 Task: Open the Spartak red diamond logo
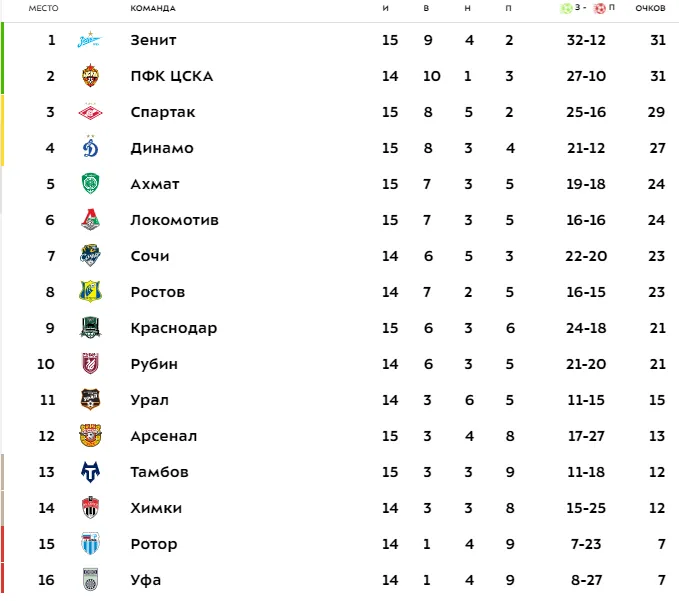coord(90,112)
